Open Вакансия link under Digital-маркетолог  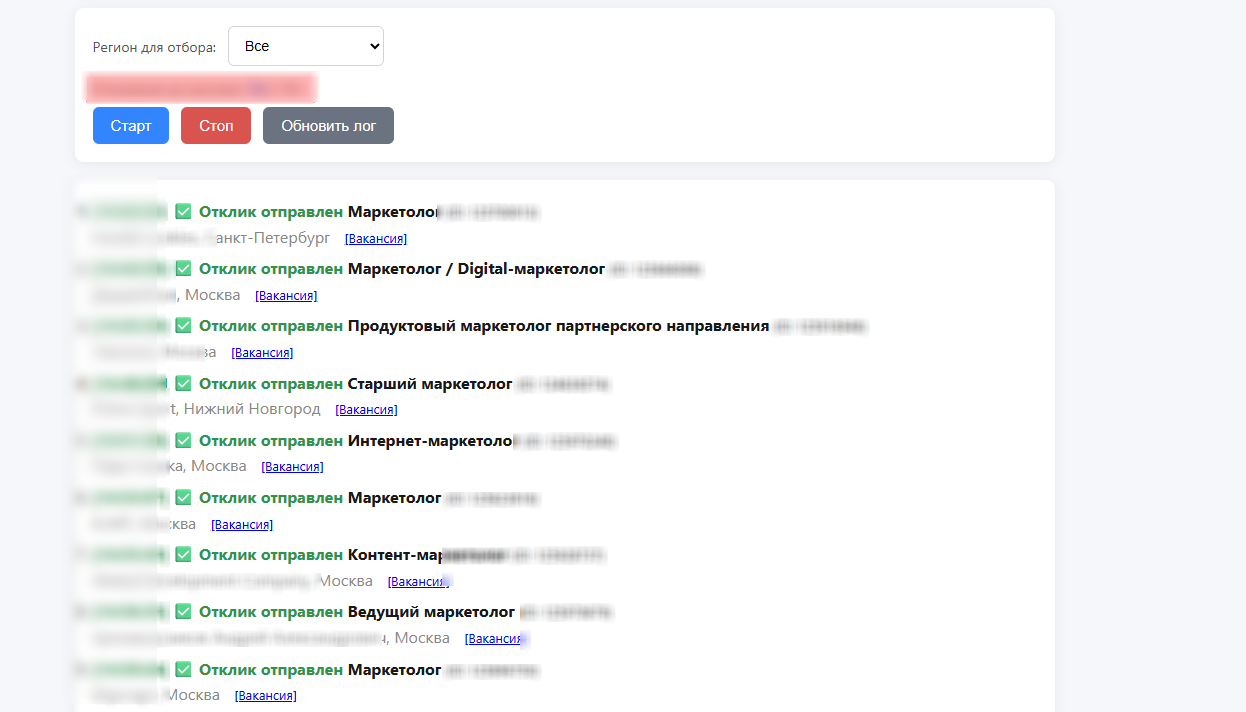click(x=286, y=296)
